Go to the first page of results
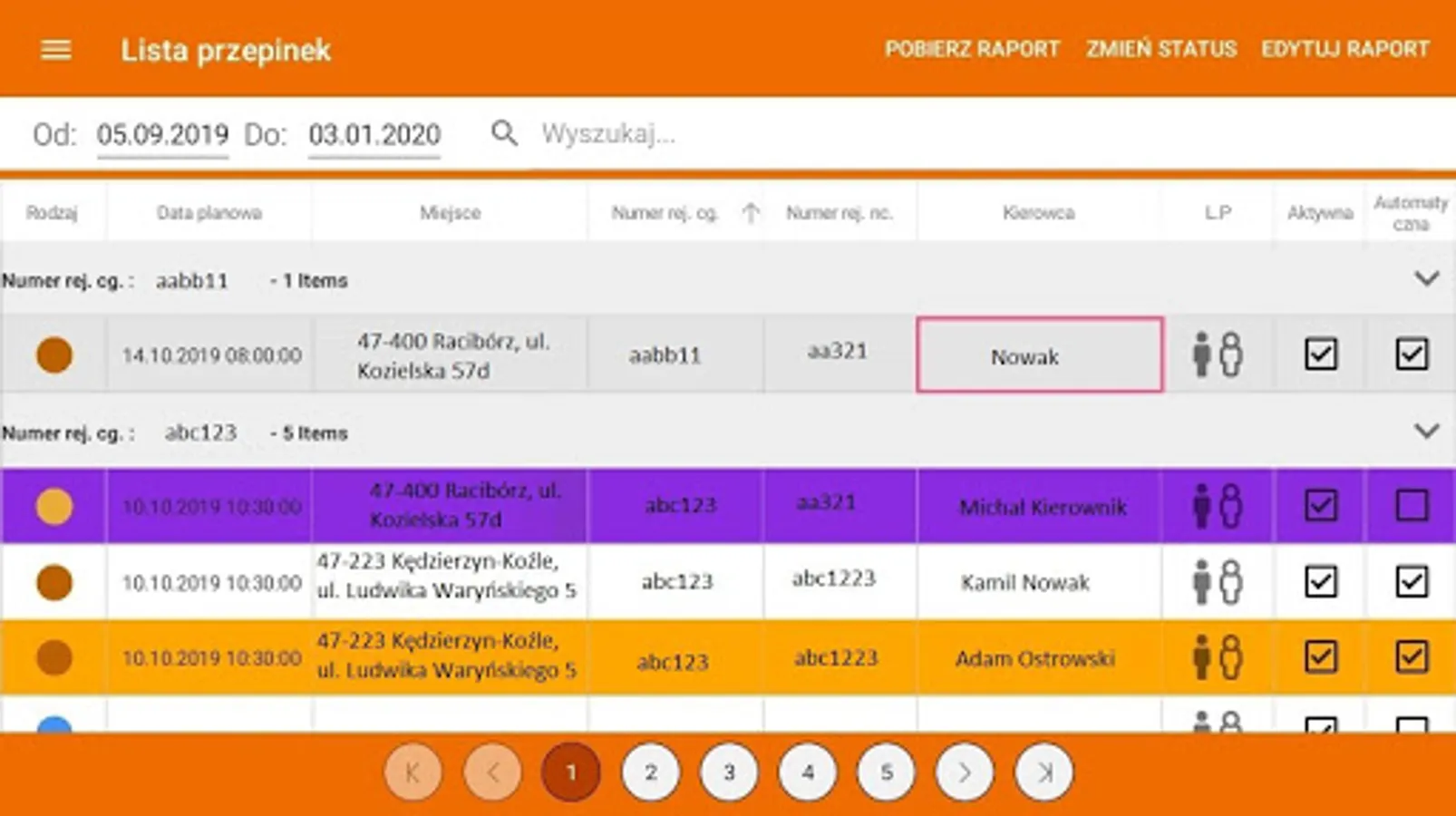The height and width of the screenshot is (816, 1456). pos(413,772)
